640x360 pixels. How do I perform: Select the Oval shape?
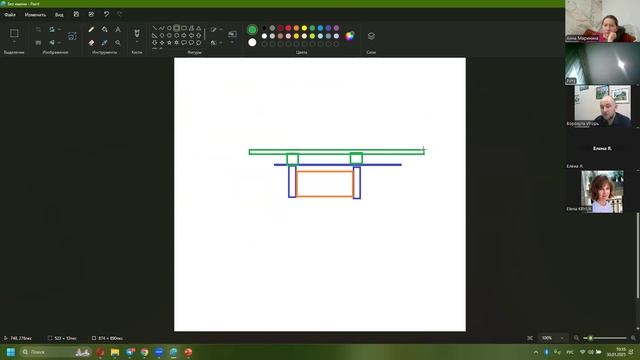(x=169, y=28)
